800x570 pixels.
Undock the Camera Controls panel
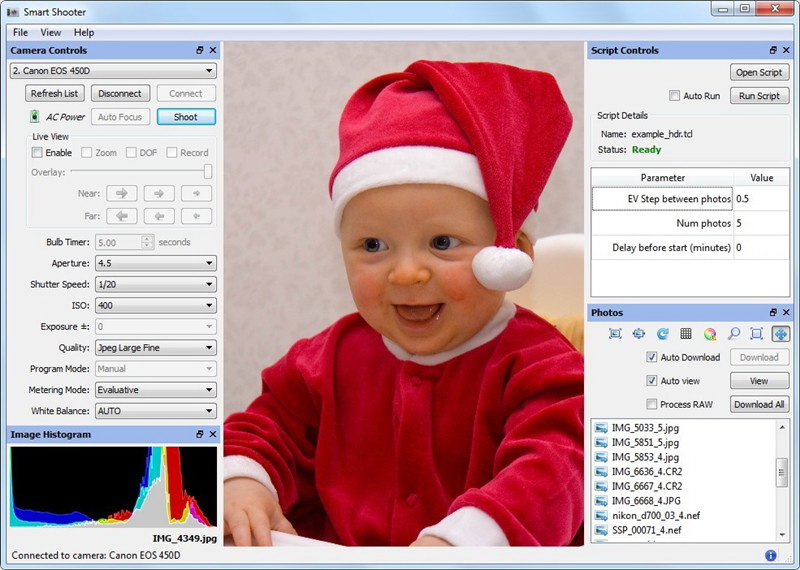coord(199,50)
